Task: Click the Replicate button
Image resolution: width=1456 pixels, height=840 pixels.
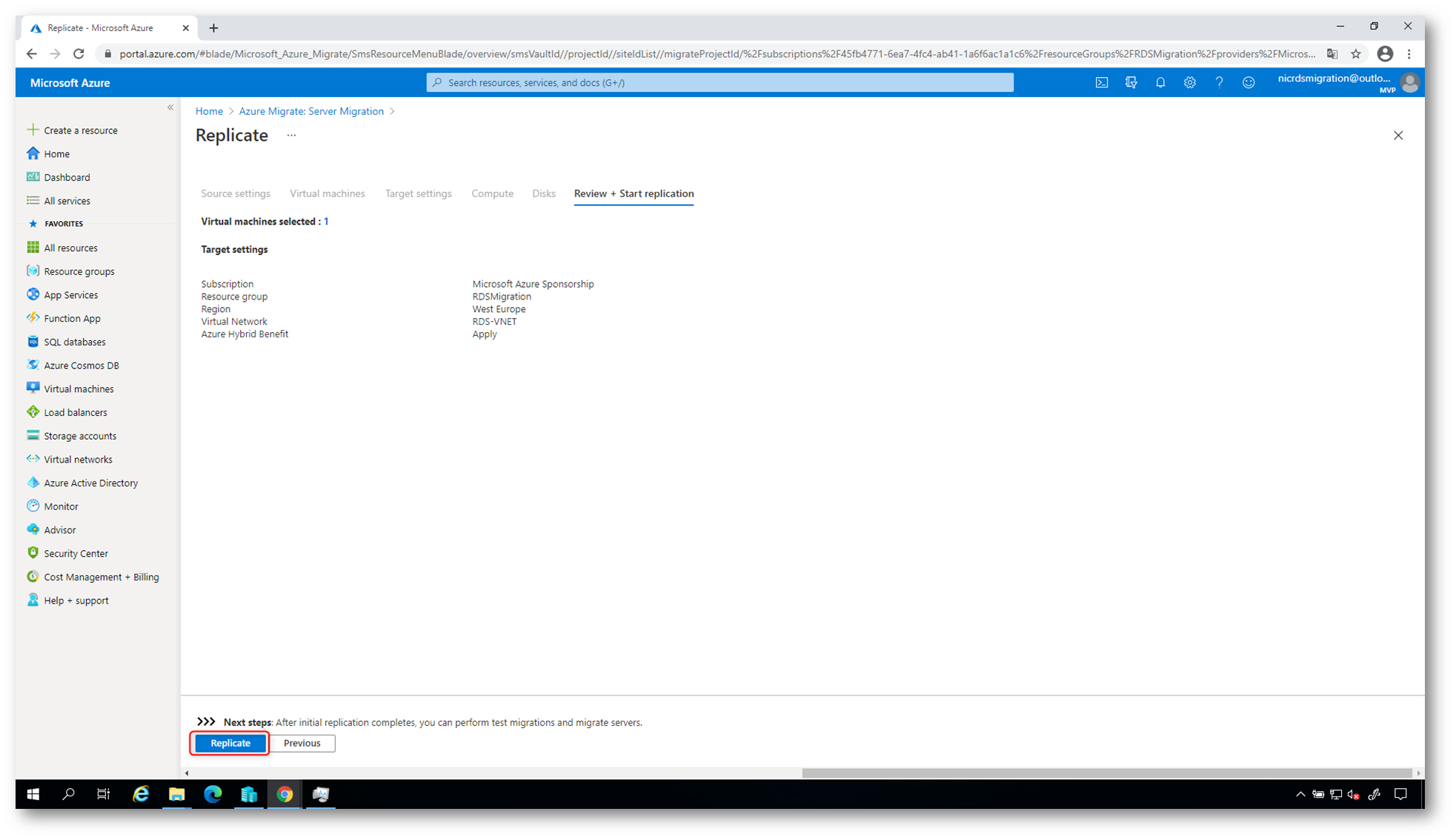Action: coord(230,743)
